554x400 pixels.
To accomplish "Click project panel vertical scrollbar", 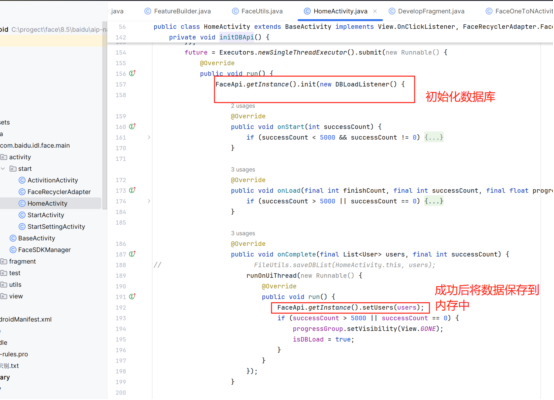I will click(105, 117).
